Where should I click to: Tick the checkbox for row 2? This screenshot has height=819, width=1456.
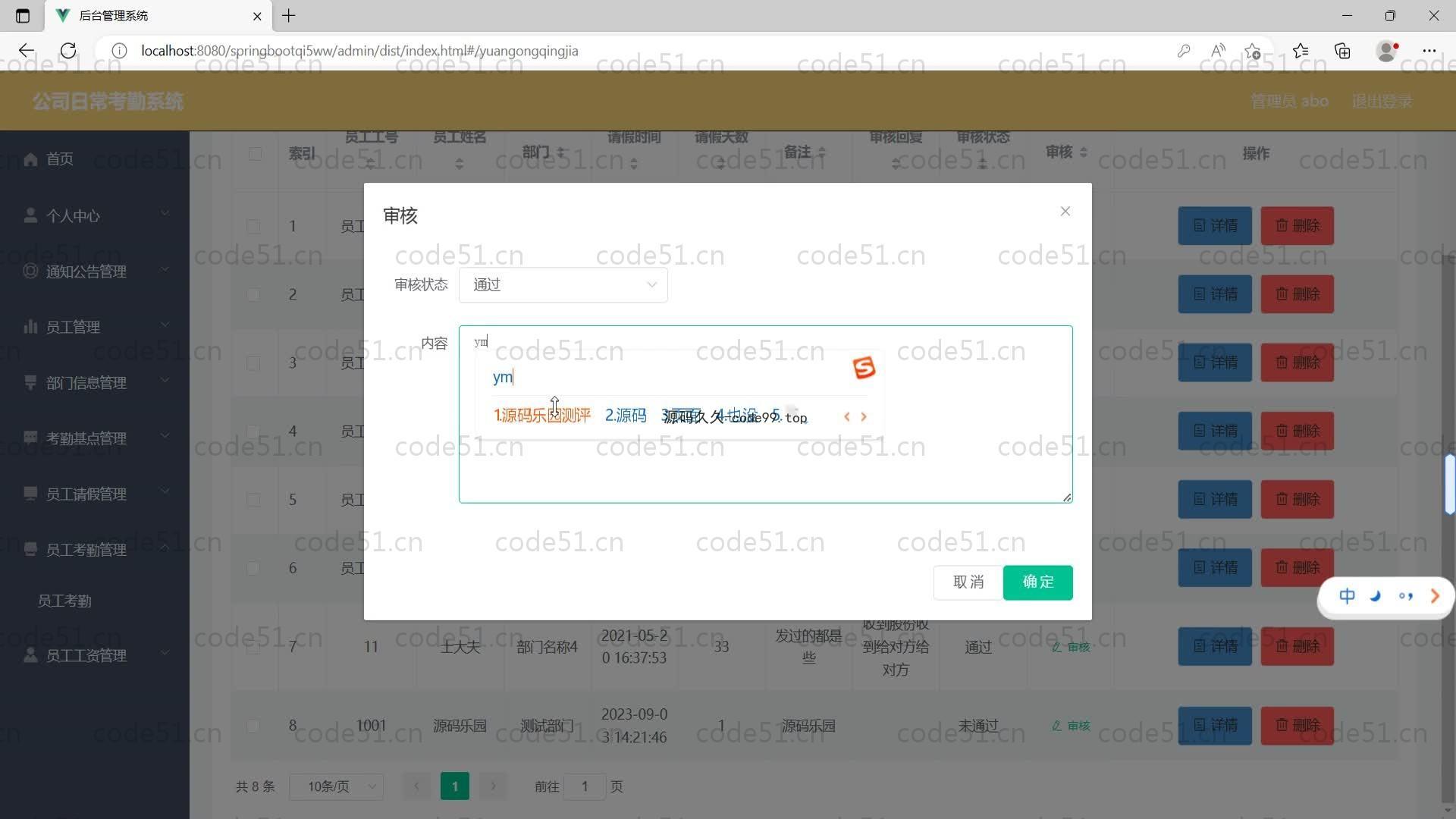click(x=253, y=295)
